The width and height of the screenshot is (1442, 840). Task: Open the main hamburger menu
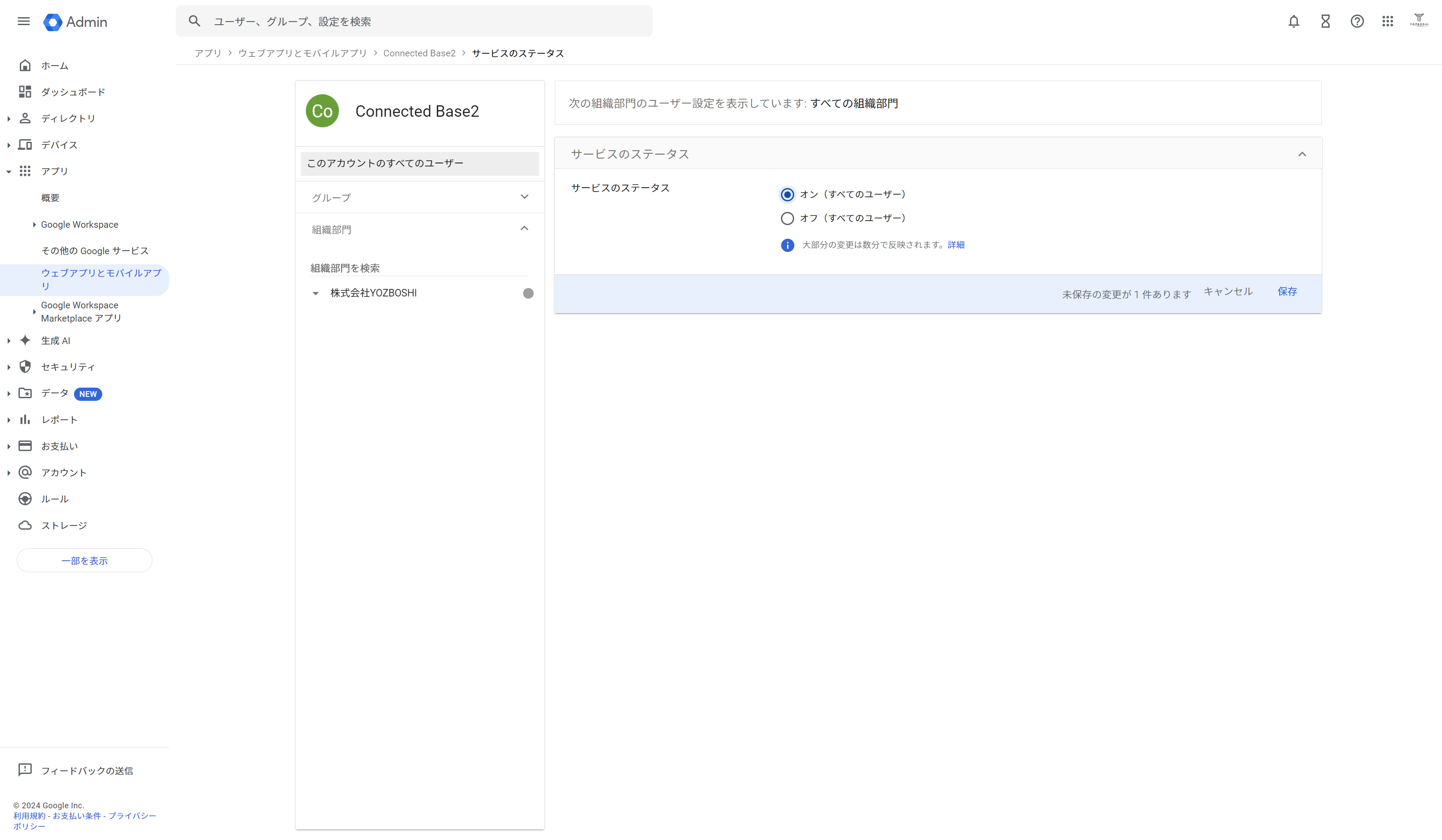pos(23,22)
